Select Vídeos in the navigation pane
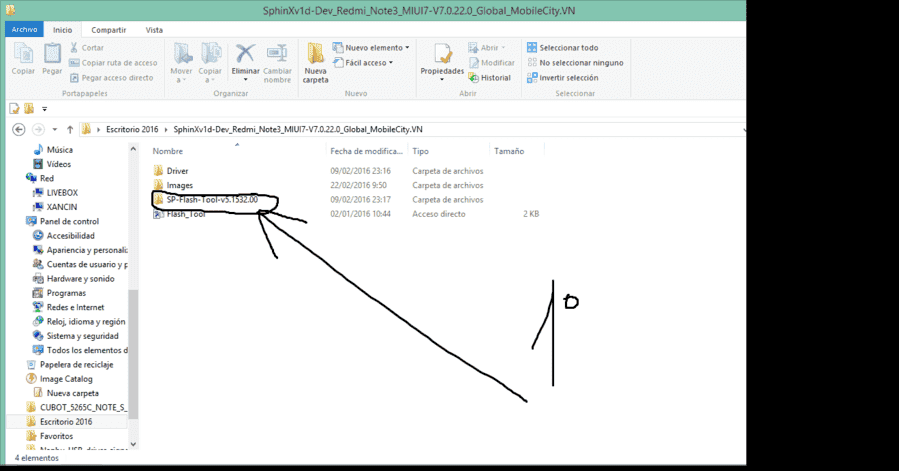899x471 pixels. coord(52,164)
